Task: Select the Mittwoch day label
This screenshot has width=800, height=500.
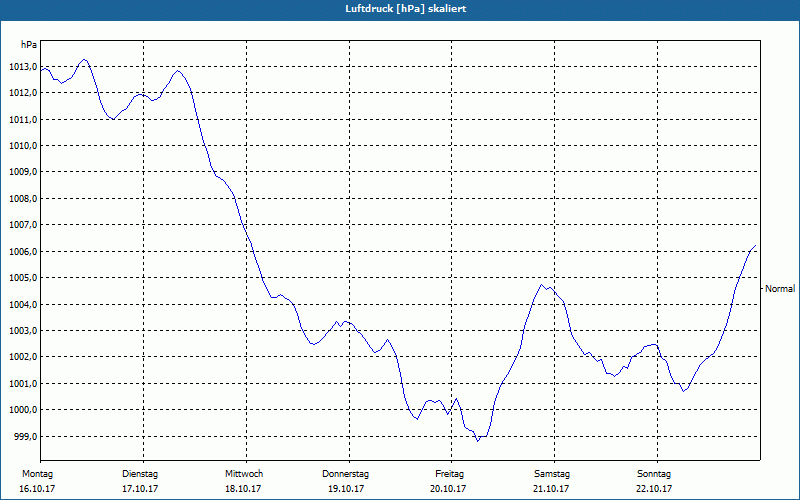Action: tap(244, 474)
